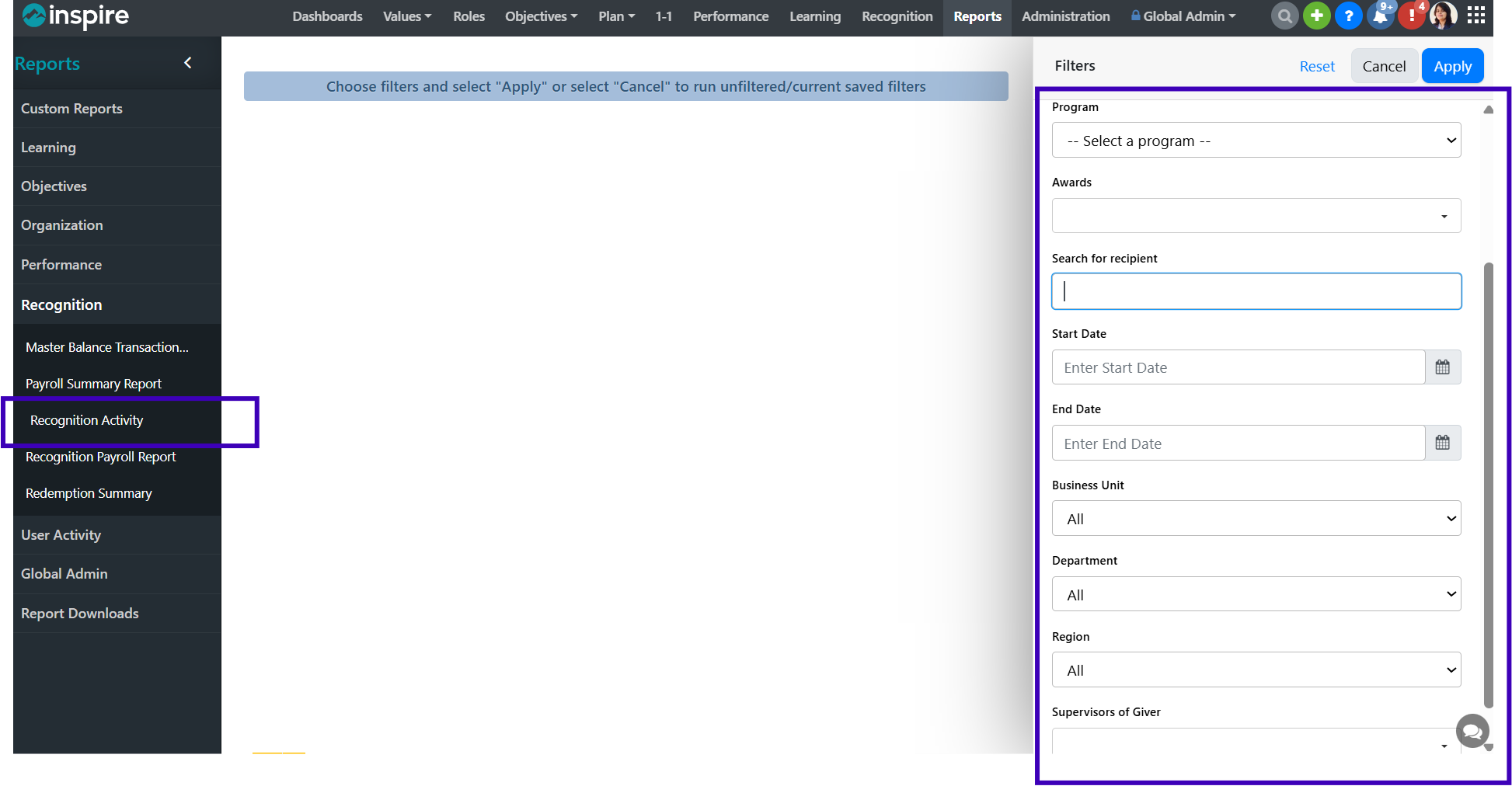Collapse the Reports sidebar with the chevron

point(187,63)
